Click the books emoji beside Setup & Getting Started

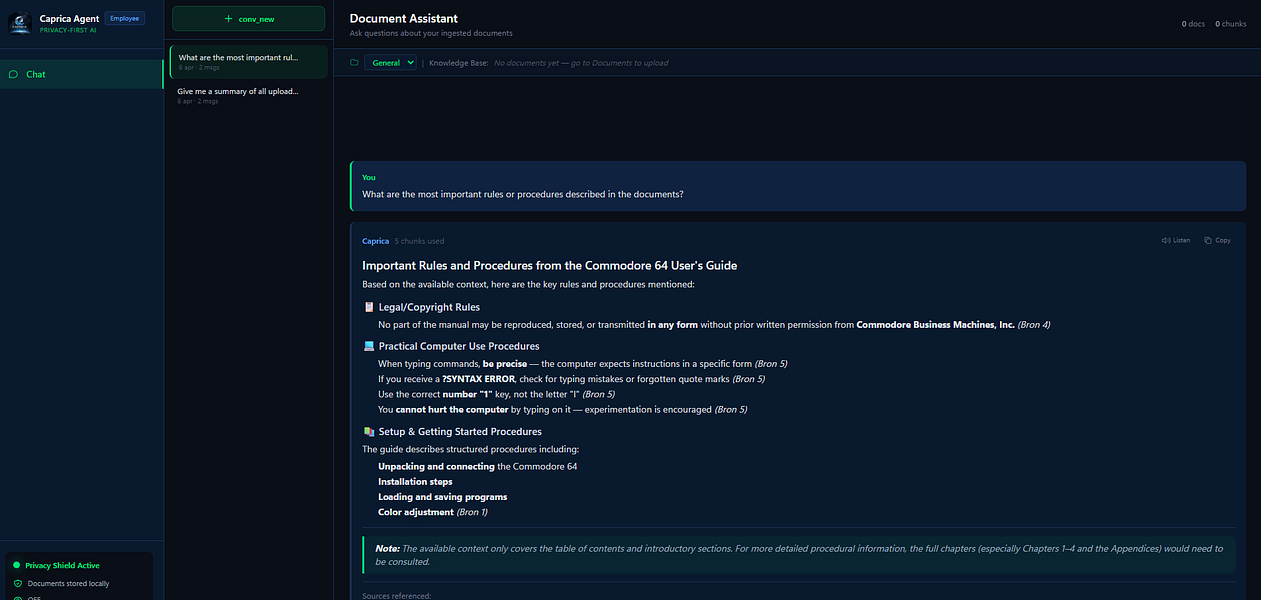[368, 432]
